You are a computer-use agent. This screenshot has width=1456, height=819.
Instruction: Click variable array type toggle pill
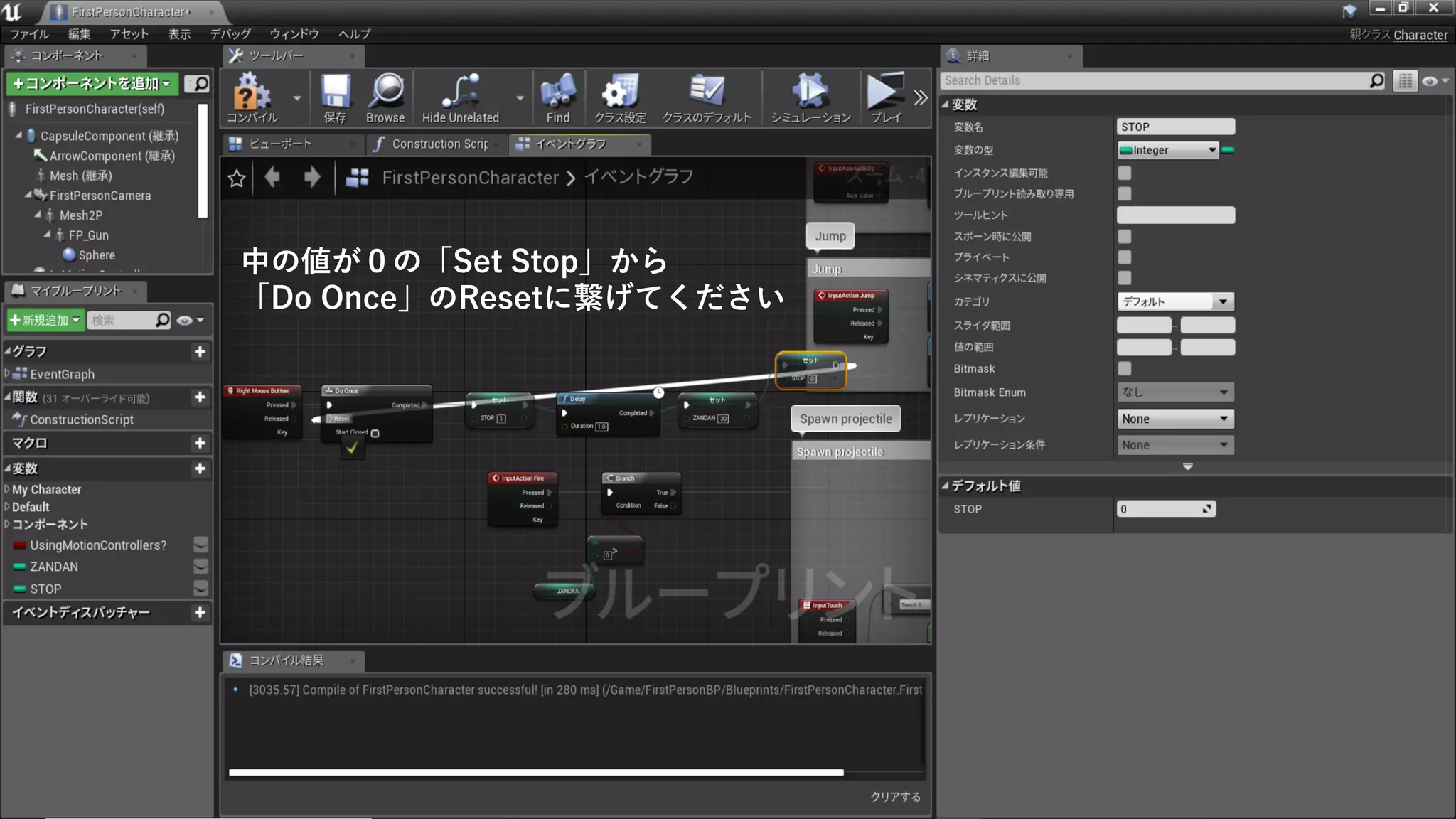pyautogui.click(x=1228, y=150)
